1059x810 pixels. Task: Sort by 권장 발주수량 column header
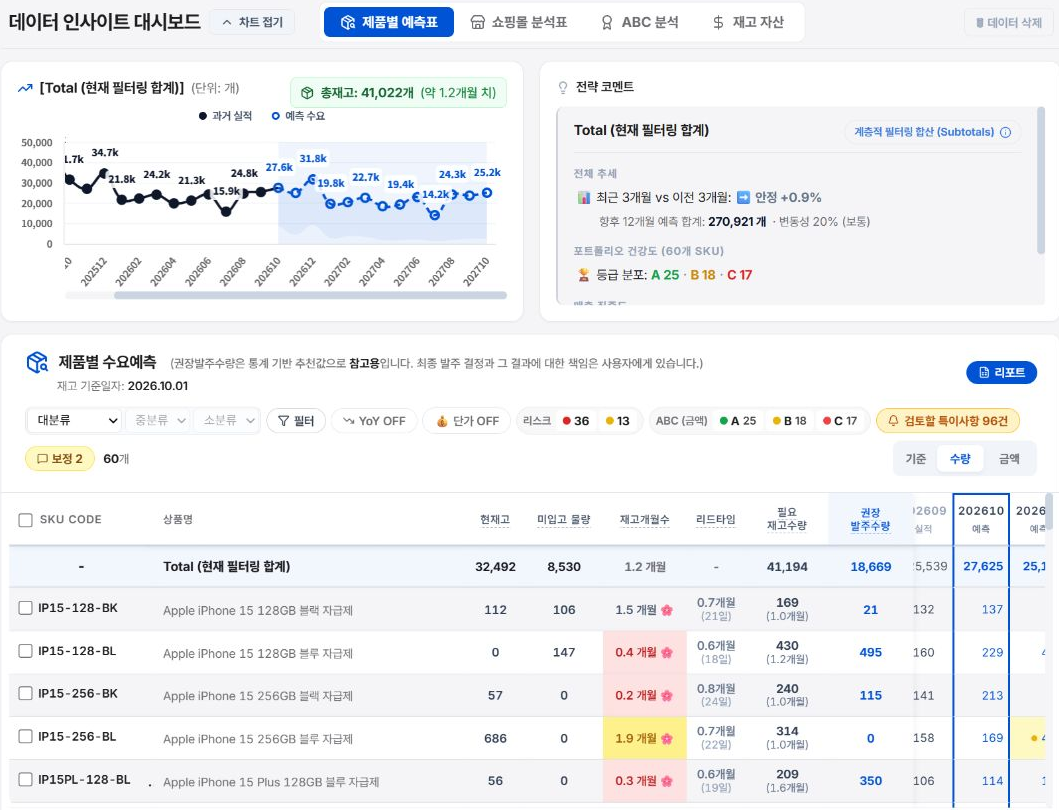point(870,519)
